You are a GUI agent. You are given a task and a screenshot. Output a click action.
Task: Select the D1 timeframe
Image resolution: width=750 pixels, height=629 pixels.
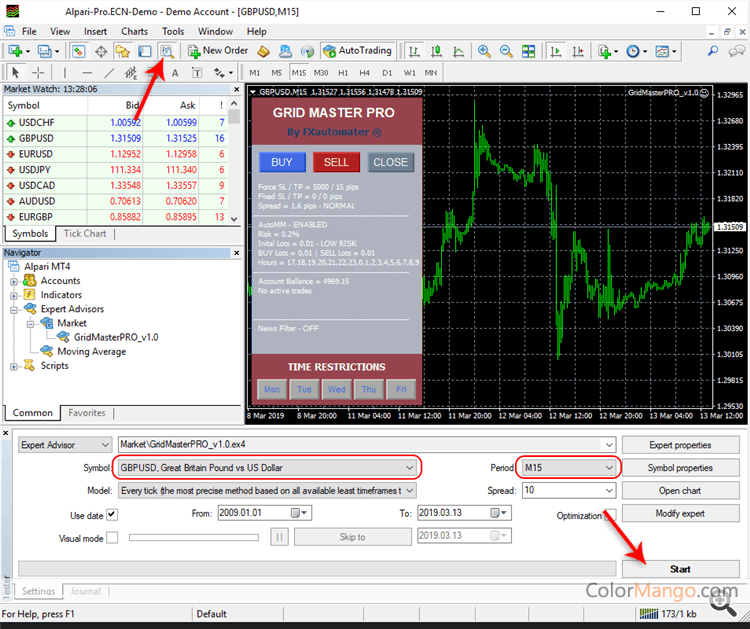click(x=387, y=73)
